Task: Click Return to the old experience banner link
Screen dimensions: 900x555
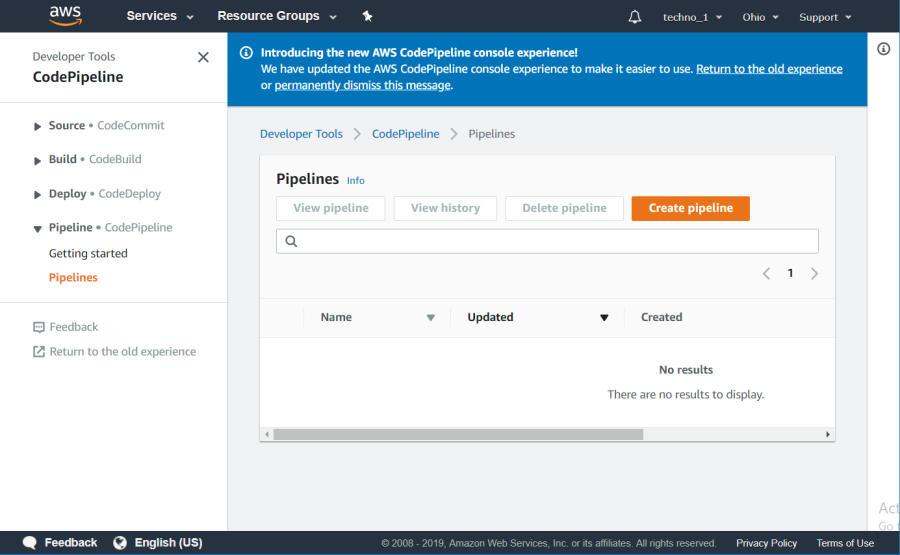Action: pyautogui.click(x=769, y=69)
